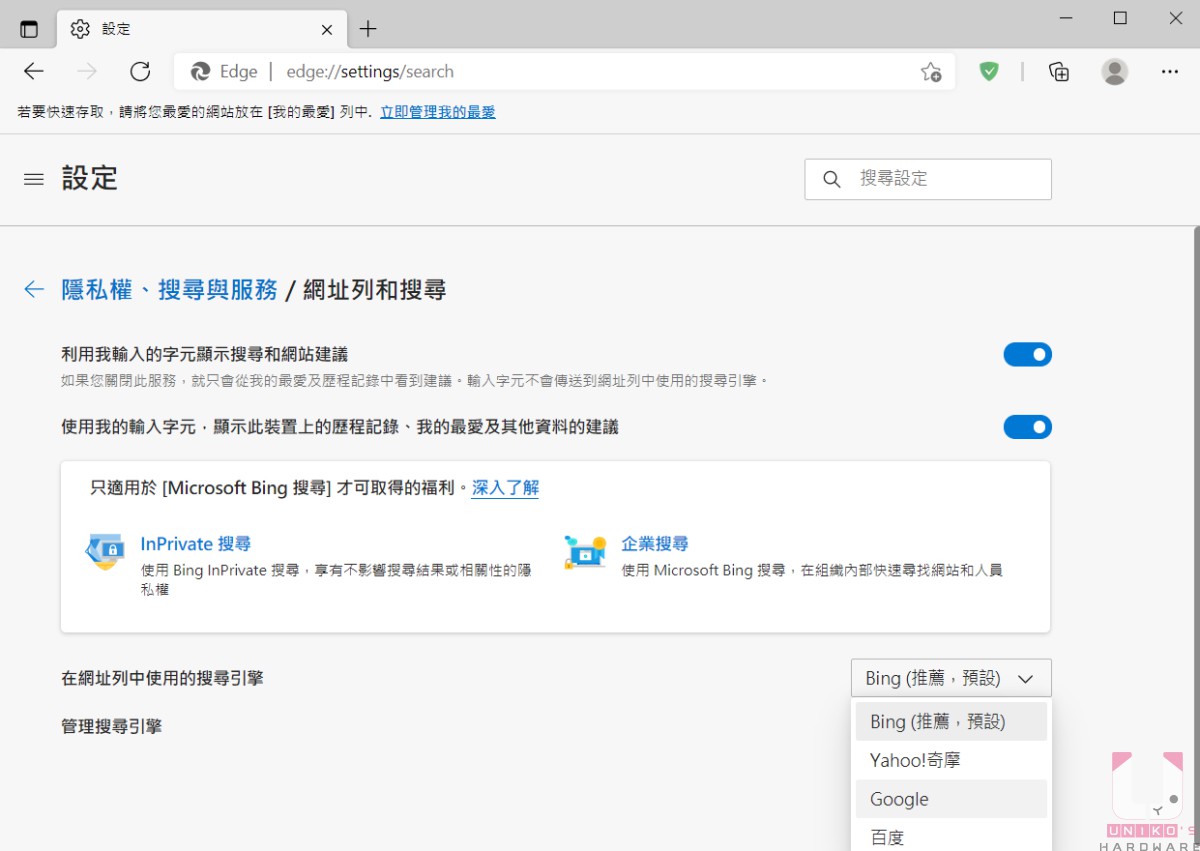Focus the 搜尋設定 search field

click(x=928, y=179)
